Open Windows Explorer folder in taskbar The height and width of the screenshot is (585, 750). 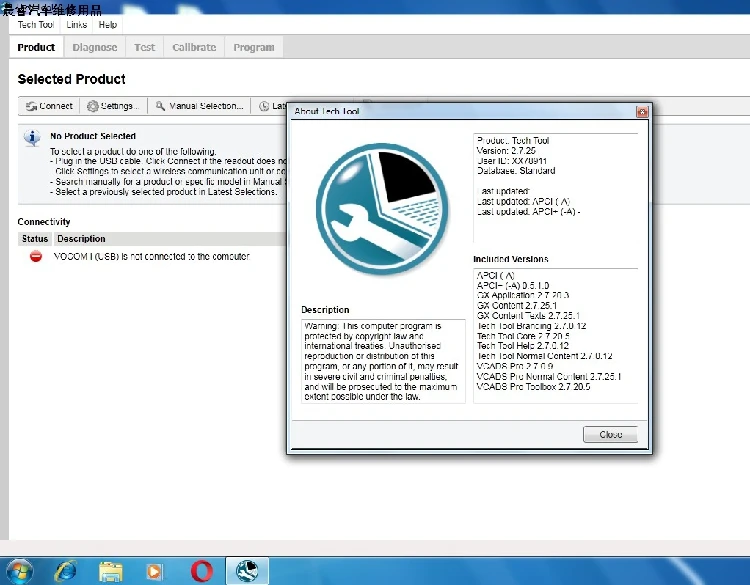point(111,570)
